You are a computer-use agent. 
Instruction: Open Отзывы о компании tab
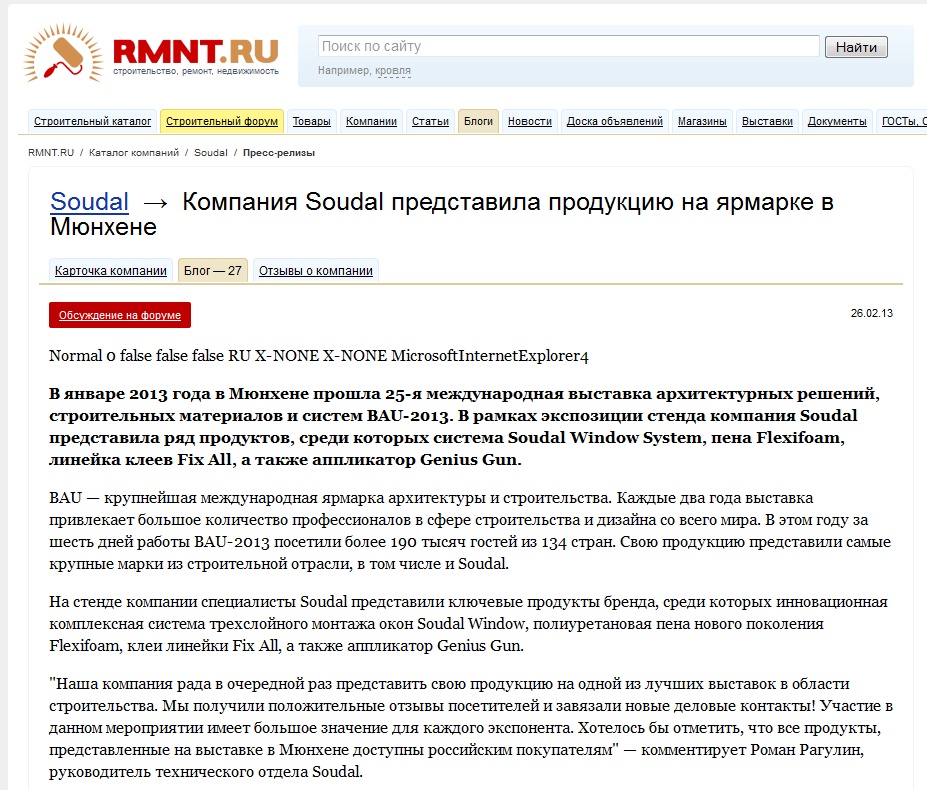click(x=316, y=270)
